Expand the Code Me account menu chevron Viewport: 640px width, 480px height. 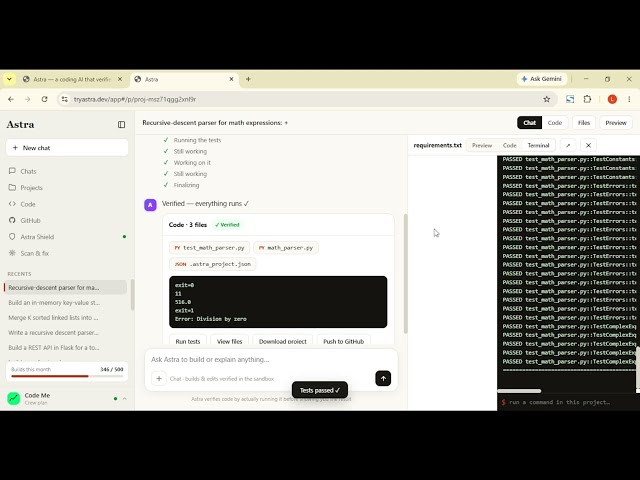pos(124,398)
